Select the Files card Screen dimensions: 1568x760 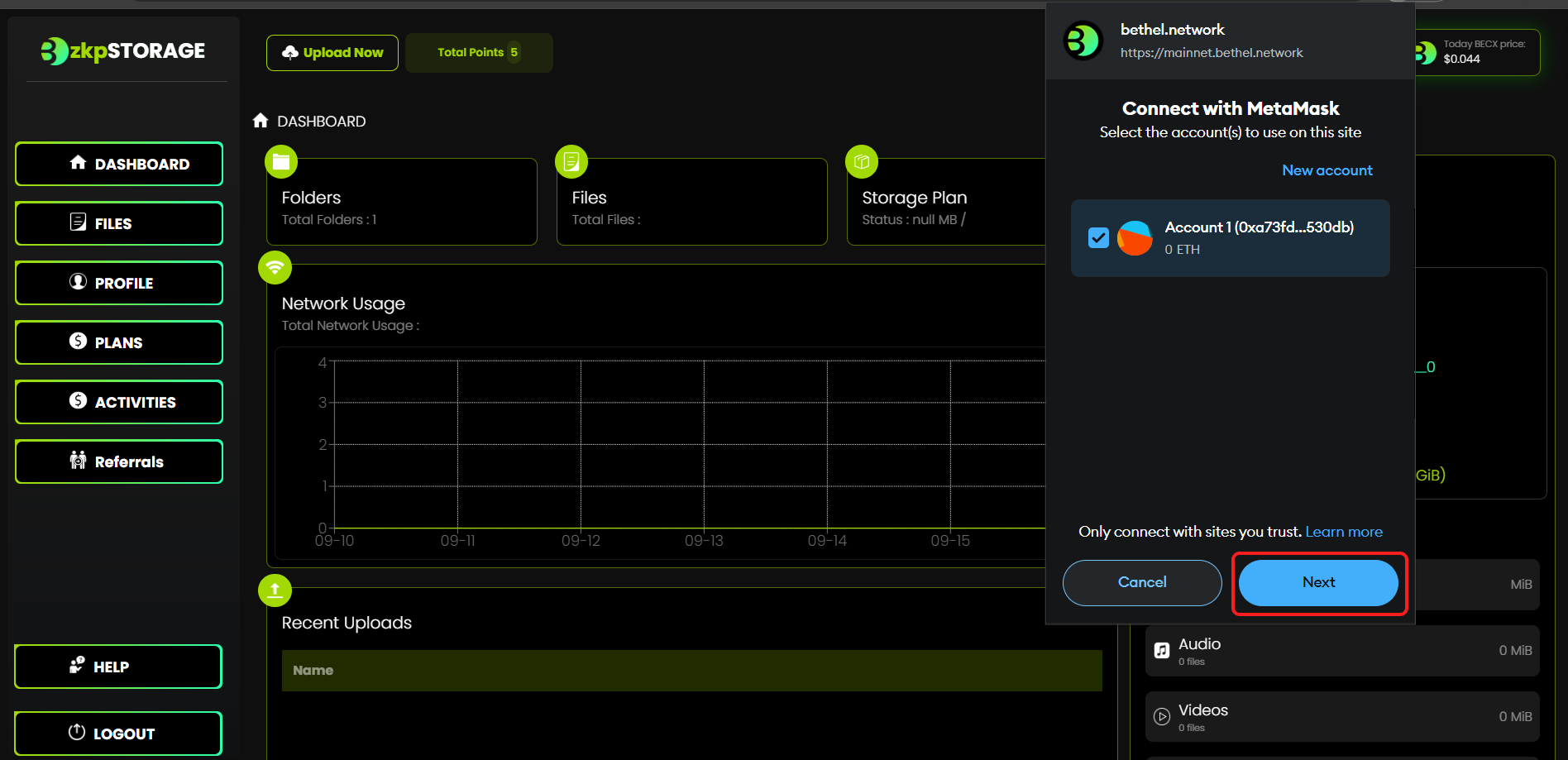coord(691,202)
